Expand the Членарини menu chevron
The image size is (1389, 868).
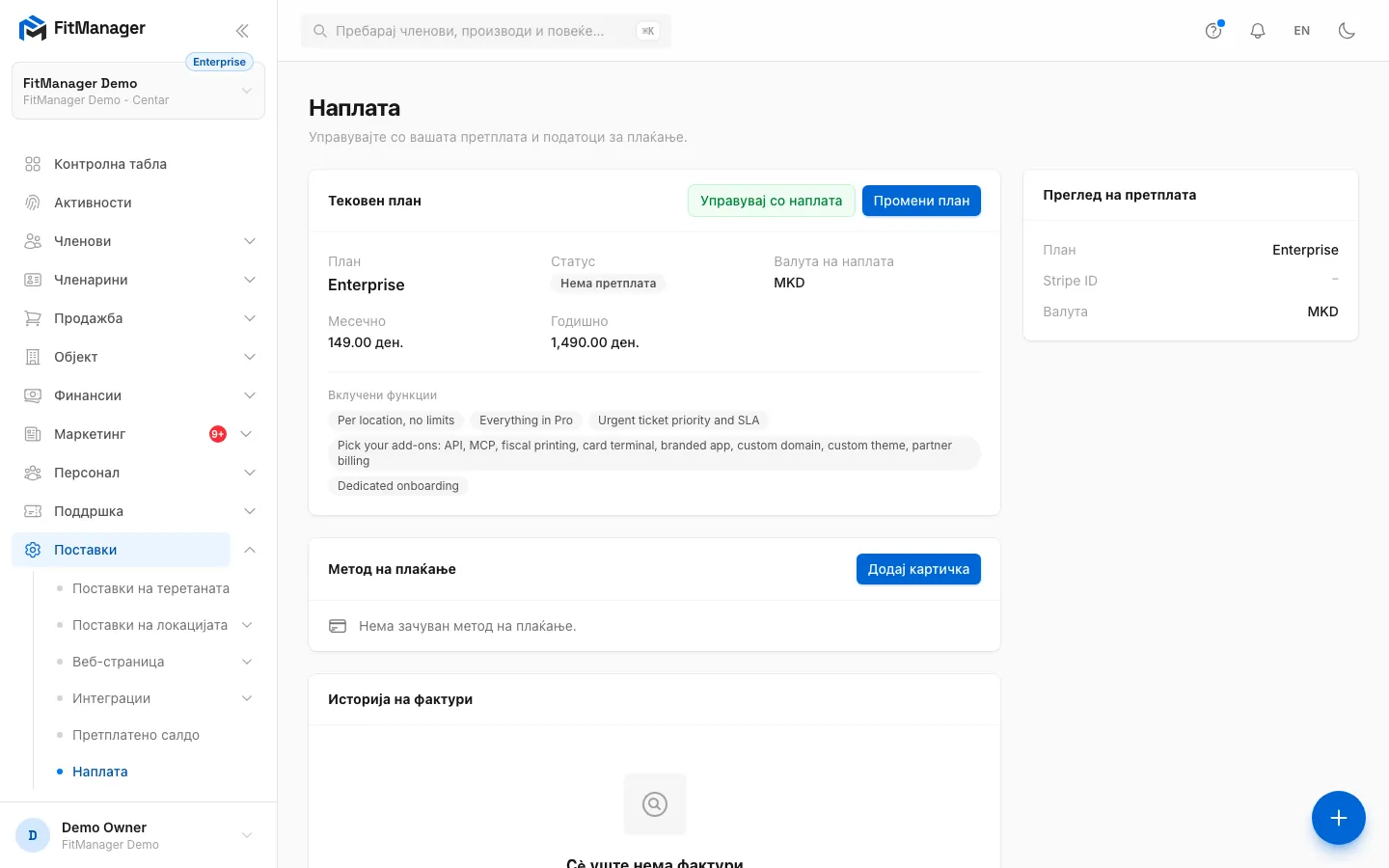pos(250,280)
